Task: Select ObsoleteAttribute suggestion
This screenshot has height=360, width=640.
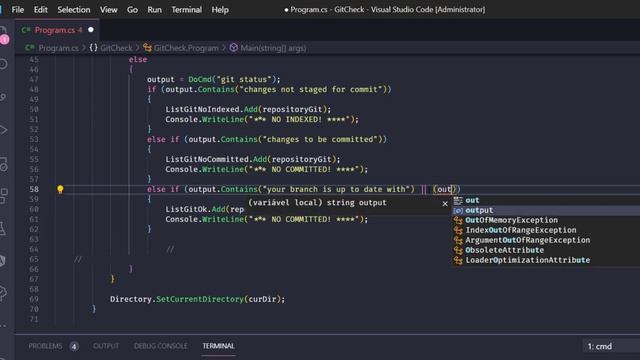Action: tap(546, 250)
